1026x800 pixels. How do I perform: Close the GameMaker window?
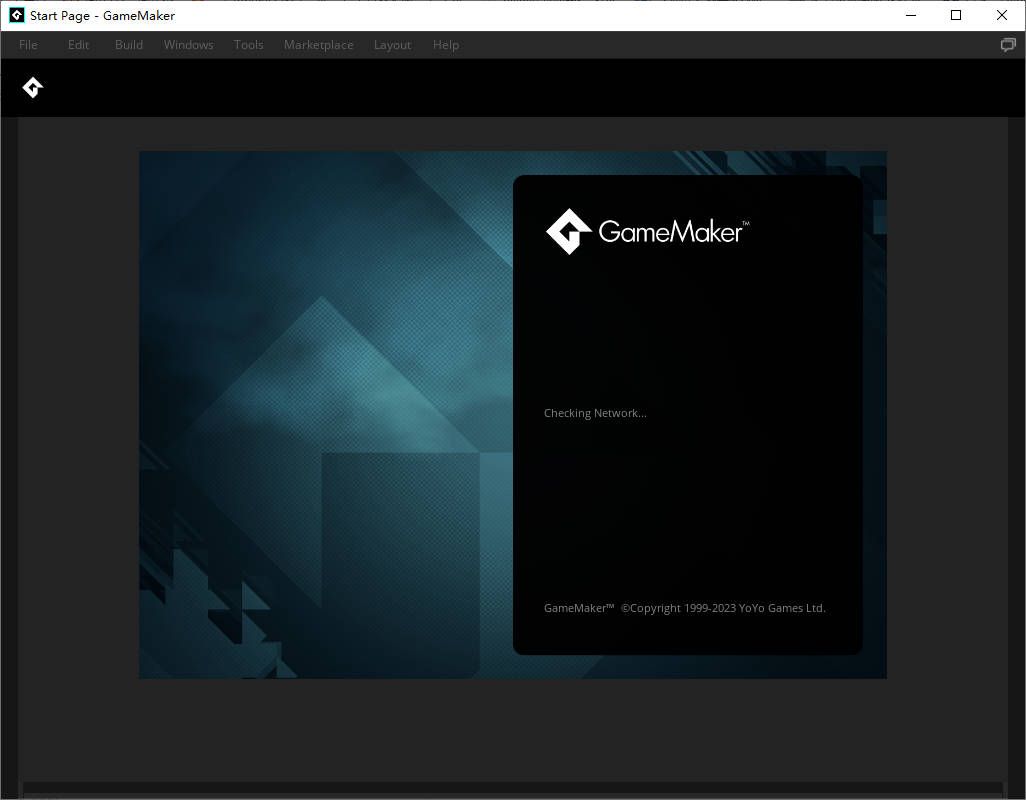pyautogui.click(x=1002, y=15)
